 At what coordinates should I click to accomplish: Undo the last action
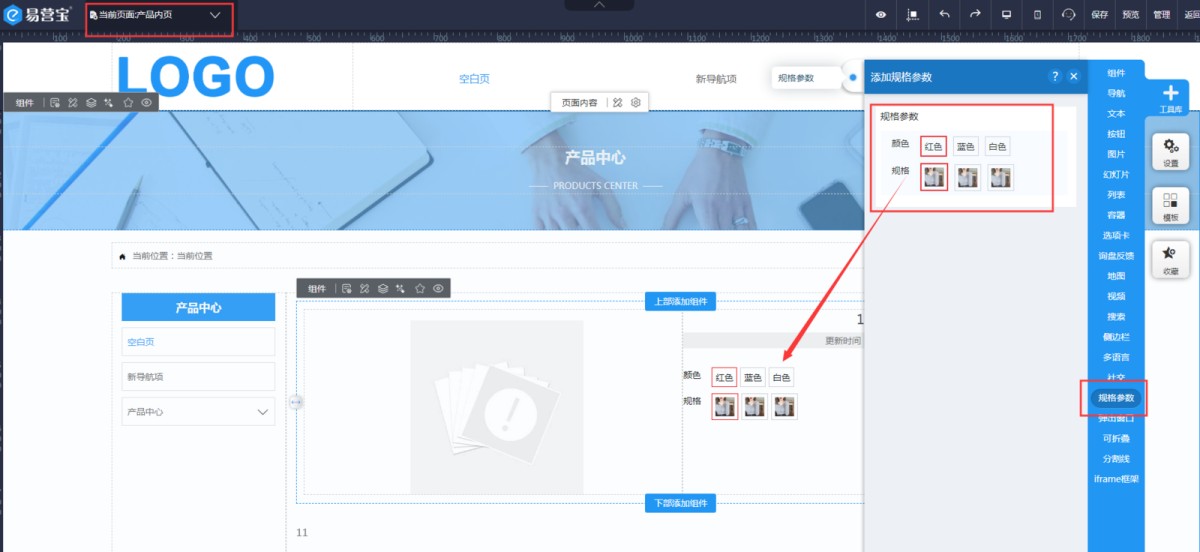click(944, 15)
